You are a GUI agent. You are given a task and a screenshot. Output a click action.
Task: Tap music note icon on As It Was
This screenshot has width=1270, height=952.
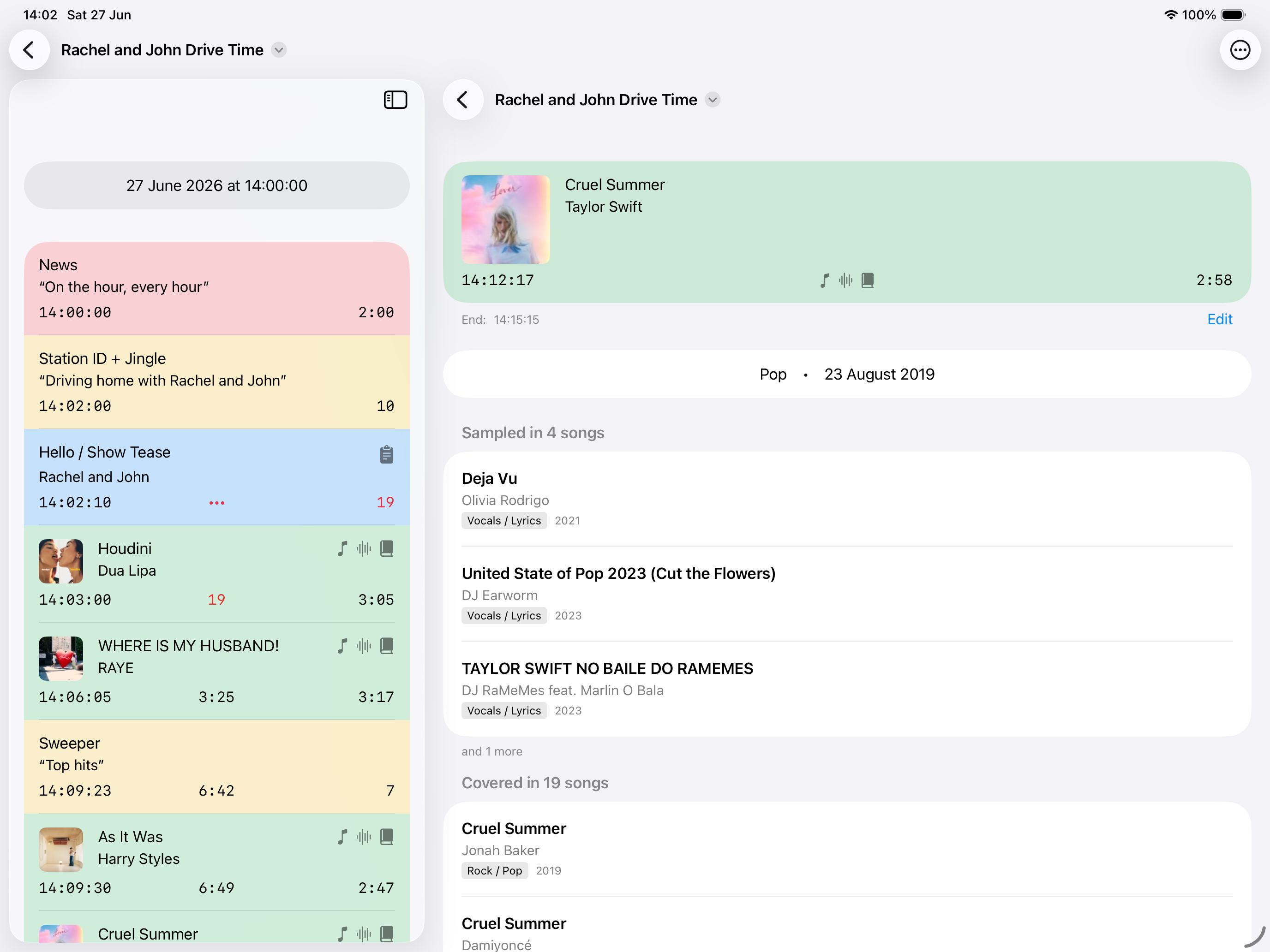click(342, 837)
